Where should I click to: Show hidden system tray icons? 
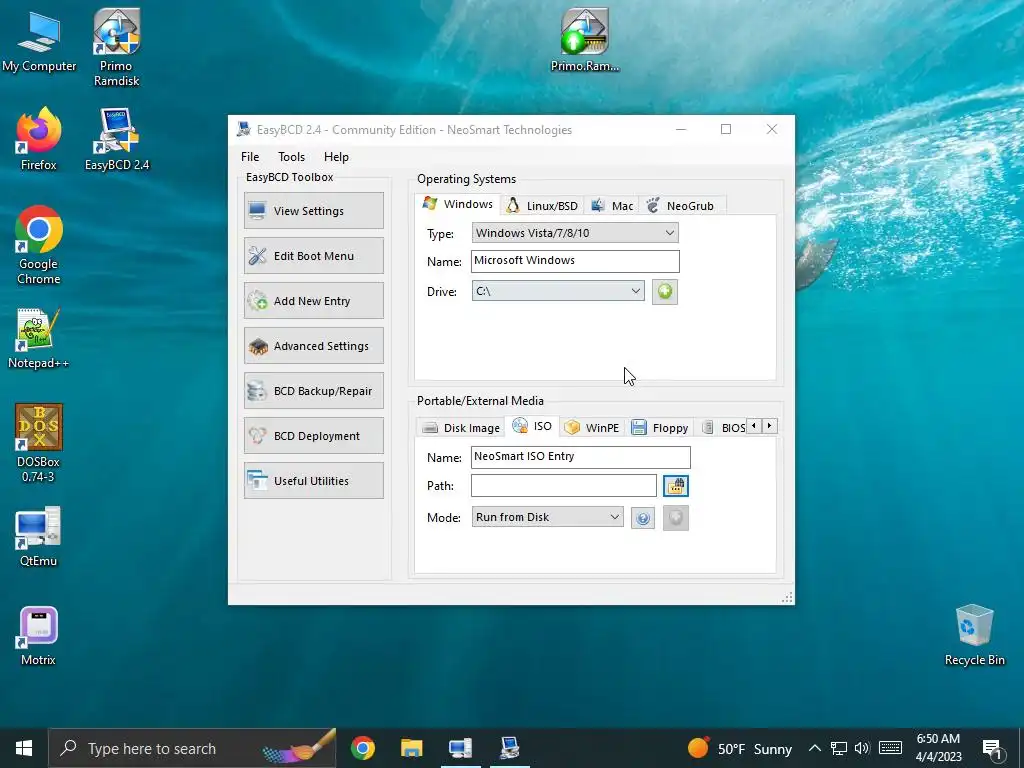pyautogui.click(x=814, y=748)
